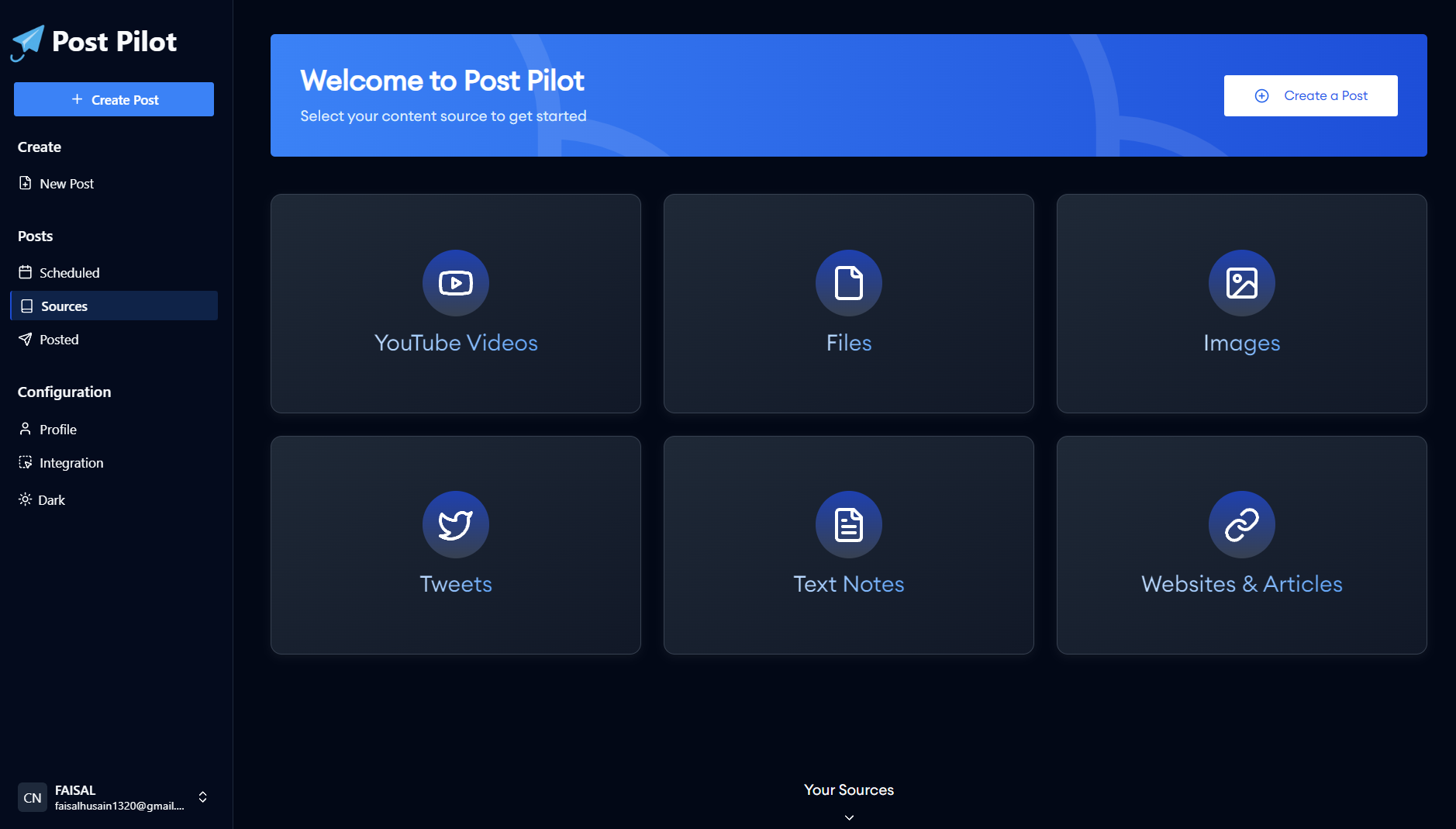1456x829 pixels.
Task: Open the Scheduled posts page
Action: point(114,273)
